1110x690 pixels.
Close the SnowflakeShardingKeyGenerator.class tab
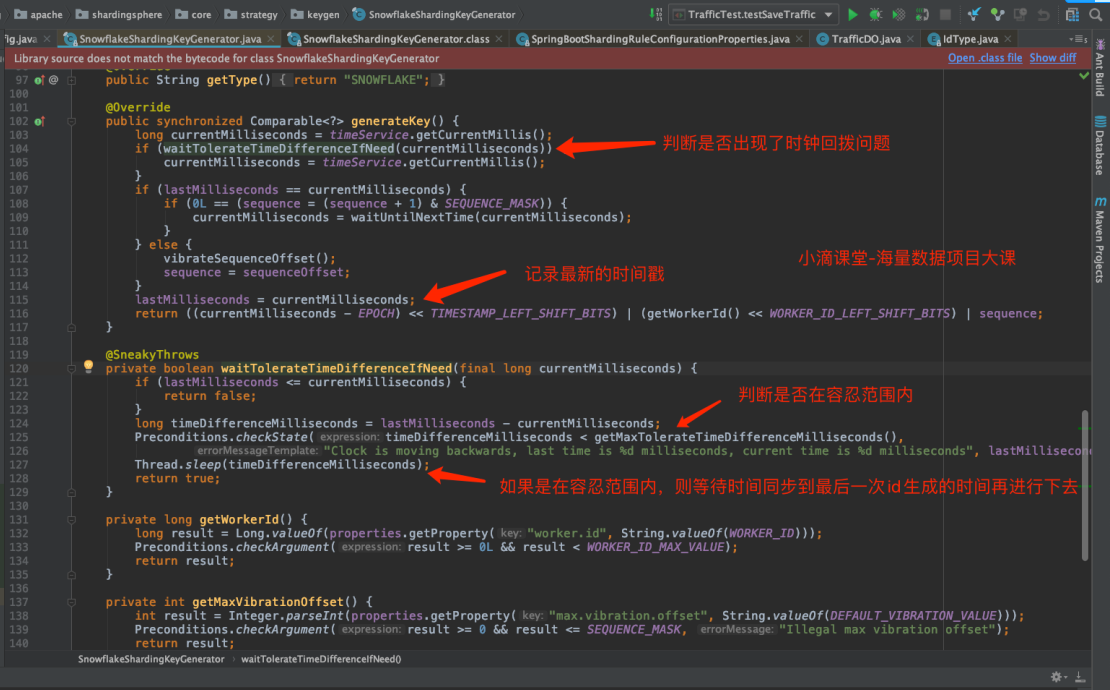point(499,39)
